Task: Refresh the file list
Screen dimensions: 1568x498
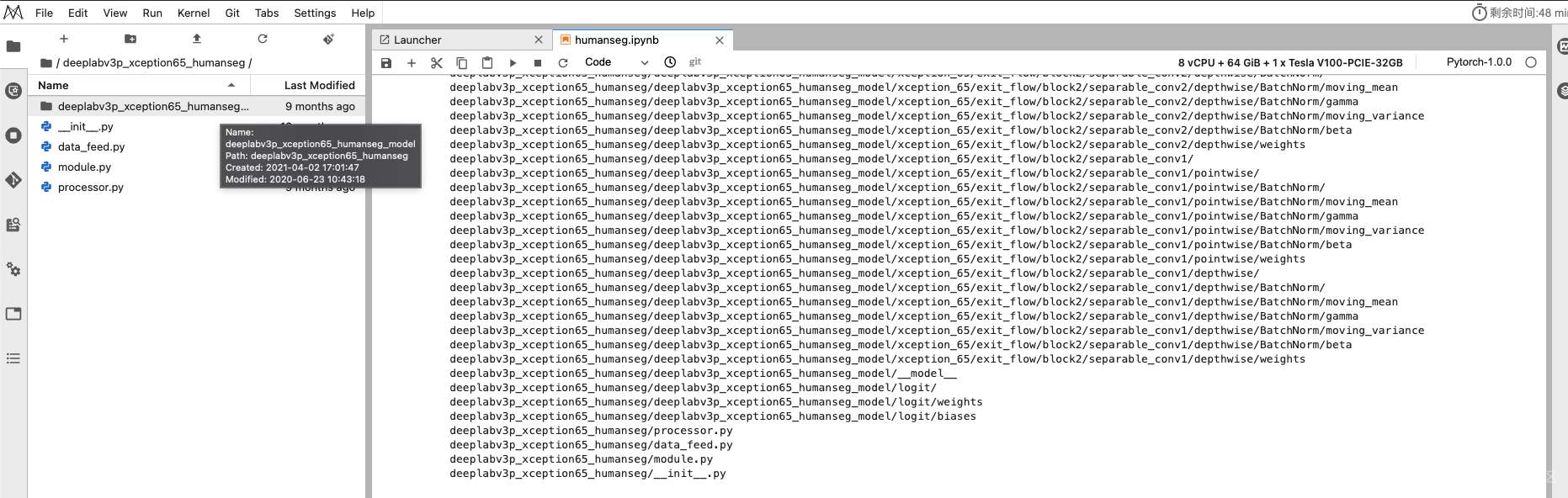Action: pos(263,39)
